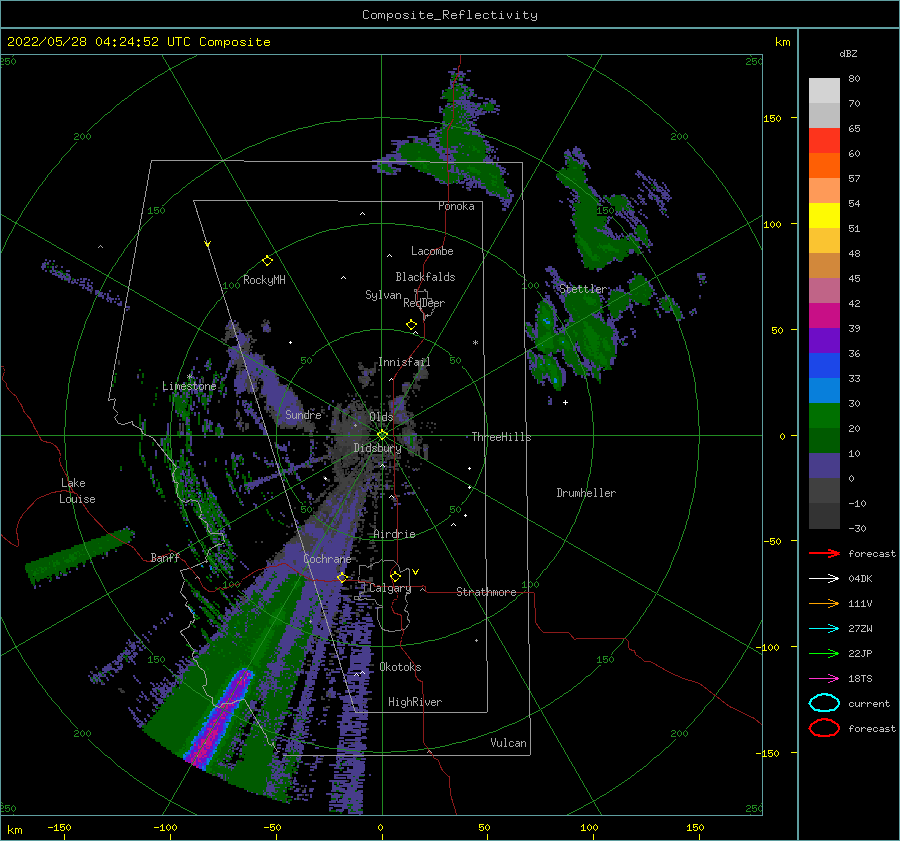Click the Vulcan label

[508, 743]
